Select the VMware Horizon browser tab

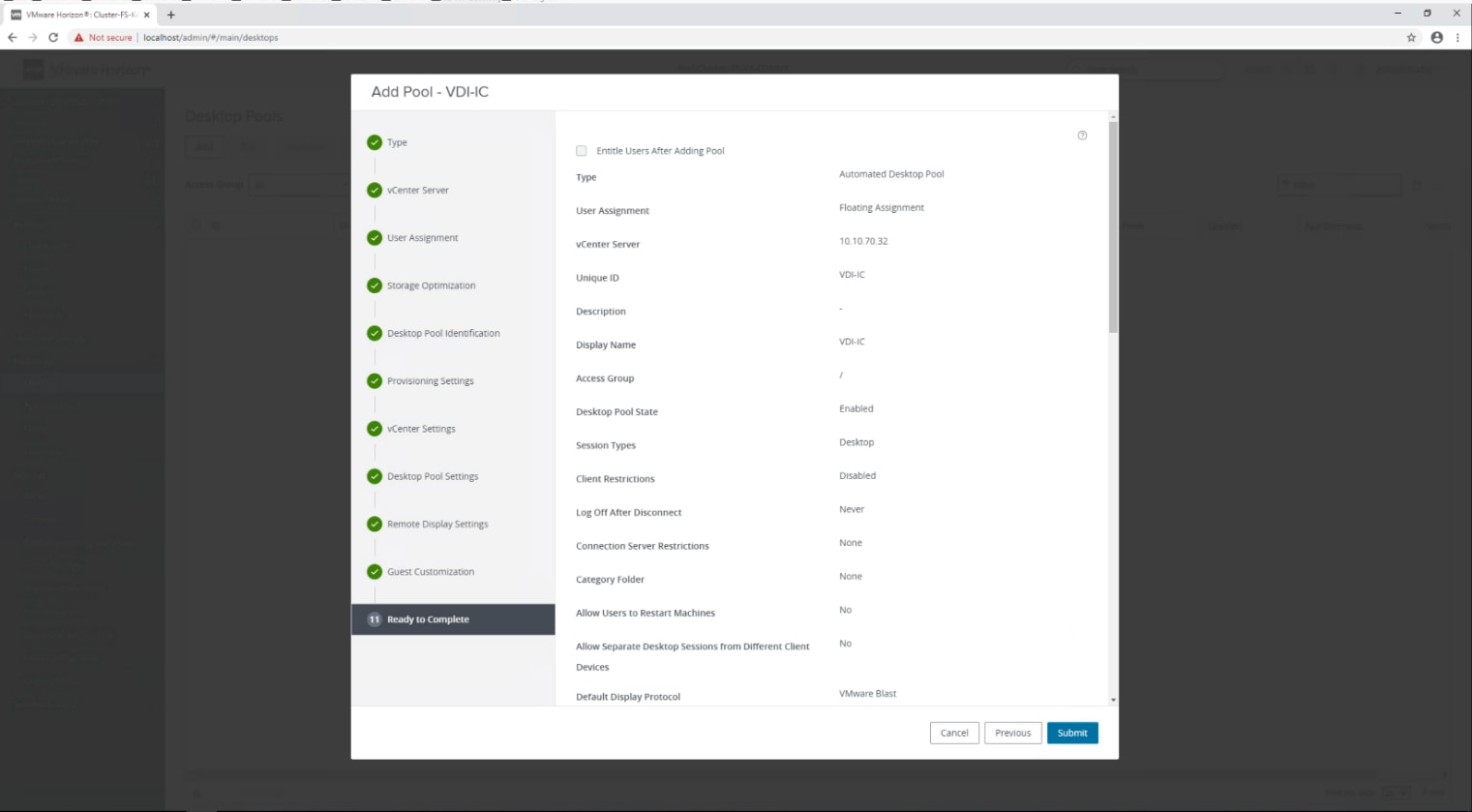coord(79,15)
